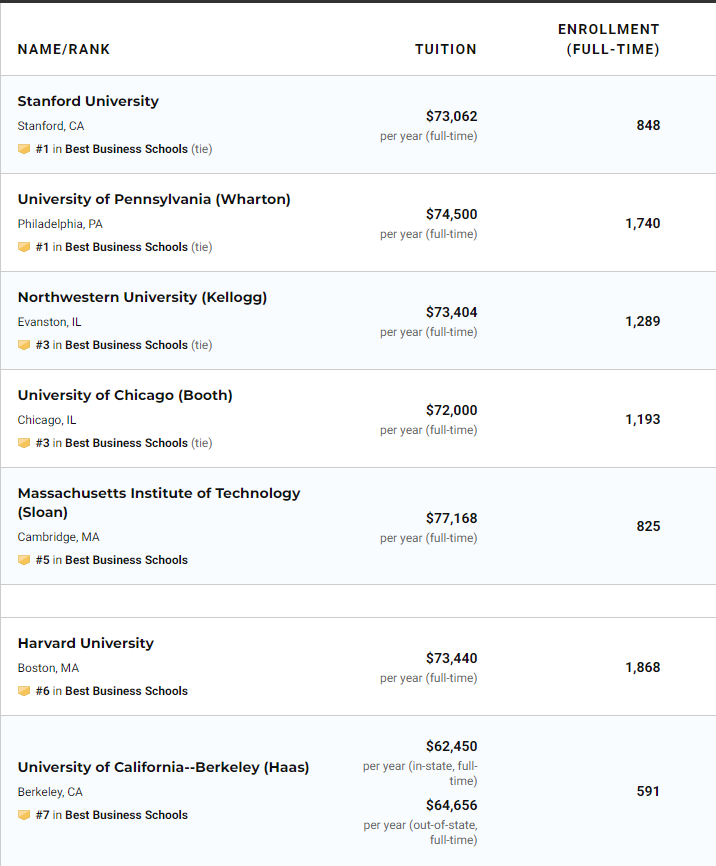716x866 pixels.
Task: Click the #5 ranking badge icon for MIT Sloan
Action: coord(24,560)
